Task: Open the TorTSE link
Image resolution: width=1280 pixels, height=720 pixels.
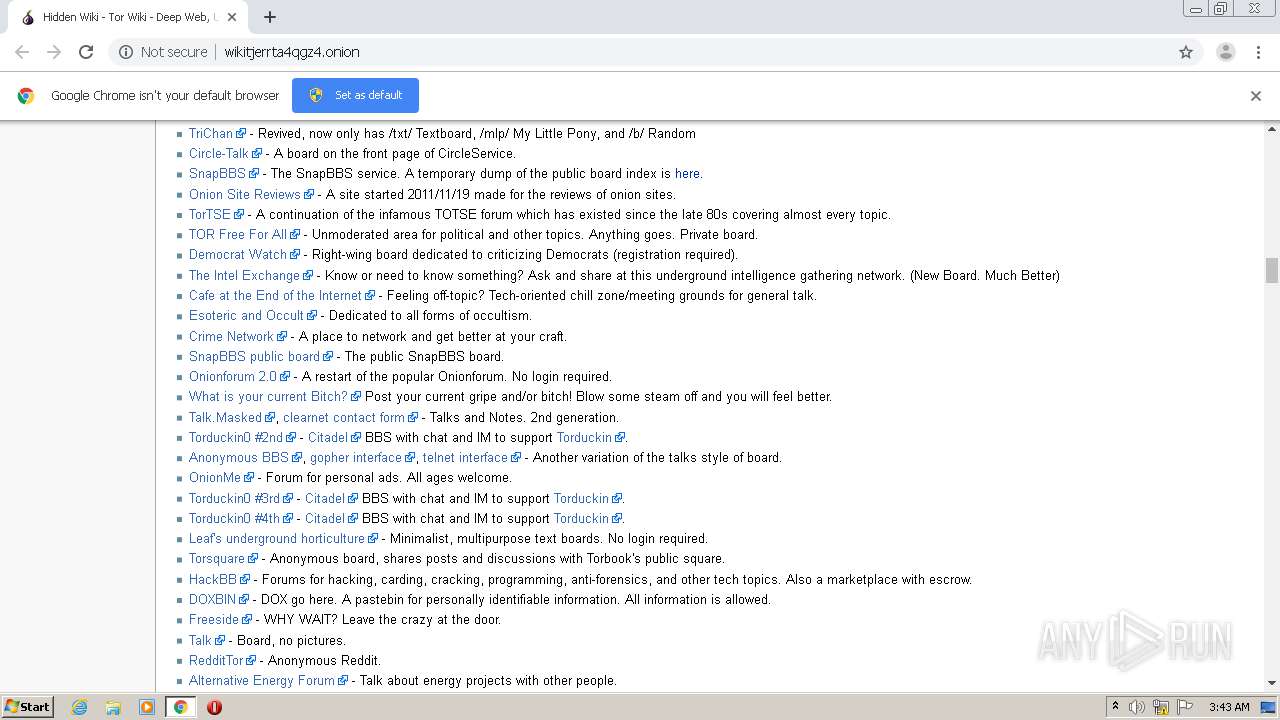Action: pyautogui.click(x=210, y=214)
